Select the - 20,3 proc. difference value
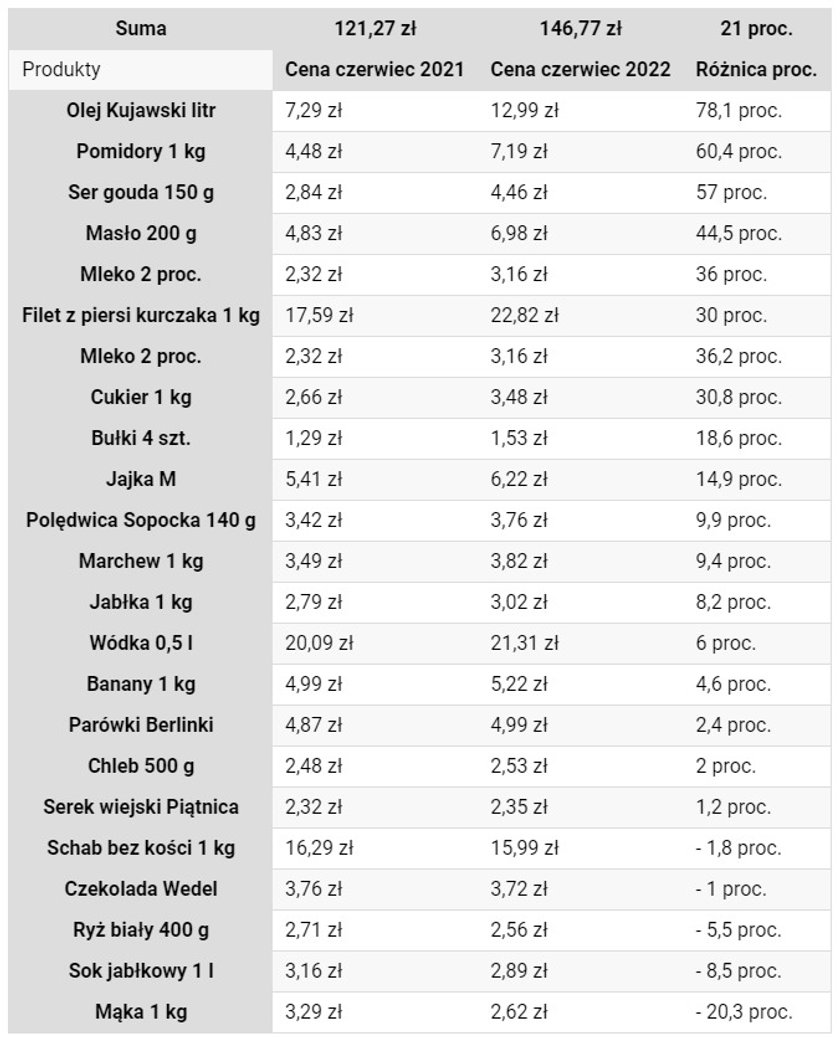The image size is (840, 1038). 744,1012
